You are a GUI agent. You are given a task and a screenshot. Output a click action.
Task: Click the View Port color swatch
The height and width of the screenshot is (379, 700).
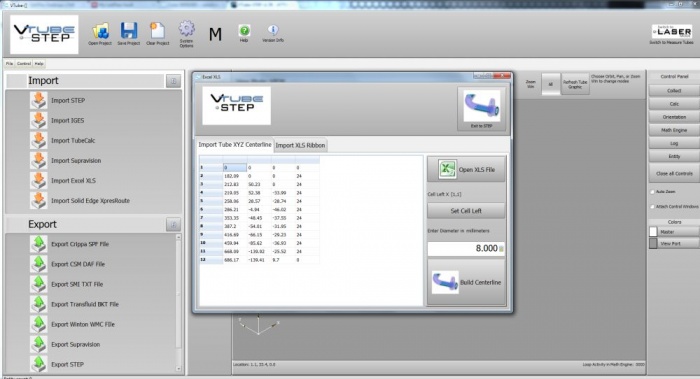click(653, 243)
